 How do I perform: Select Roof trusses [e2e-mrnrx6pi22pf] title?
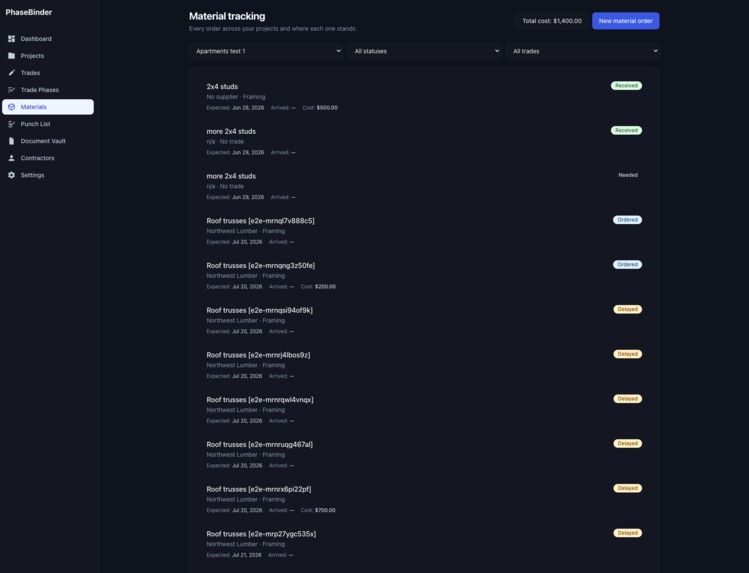click(x=259, y=489)
